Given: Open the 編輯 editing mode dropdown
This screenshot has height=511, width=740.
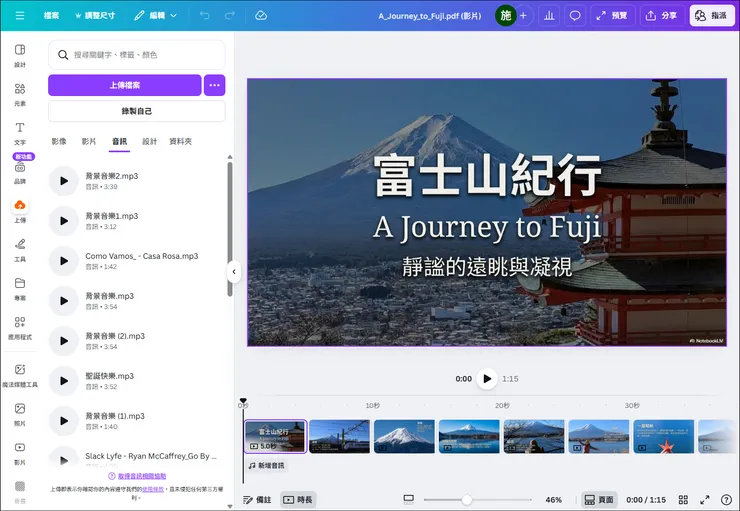Looking at the screenshot, I should point(155,16).
